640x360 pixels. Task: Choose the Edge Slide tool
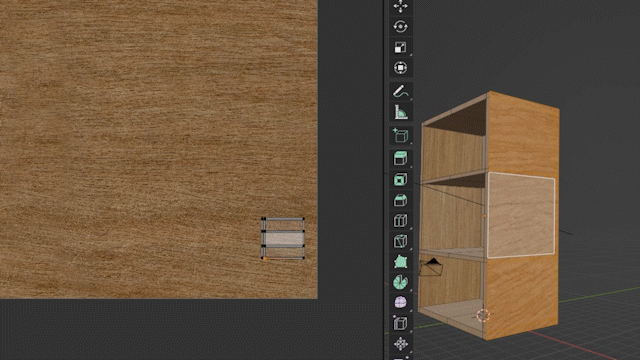[x=400, y=323]
